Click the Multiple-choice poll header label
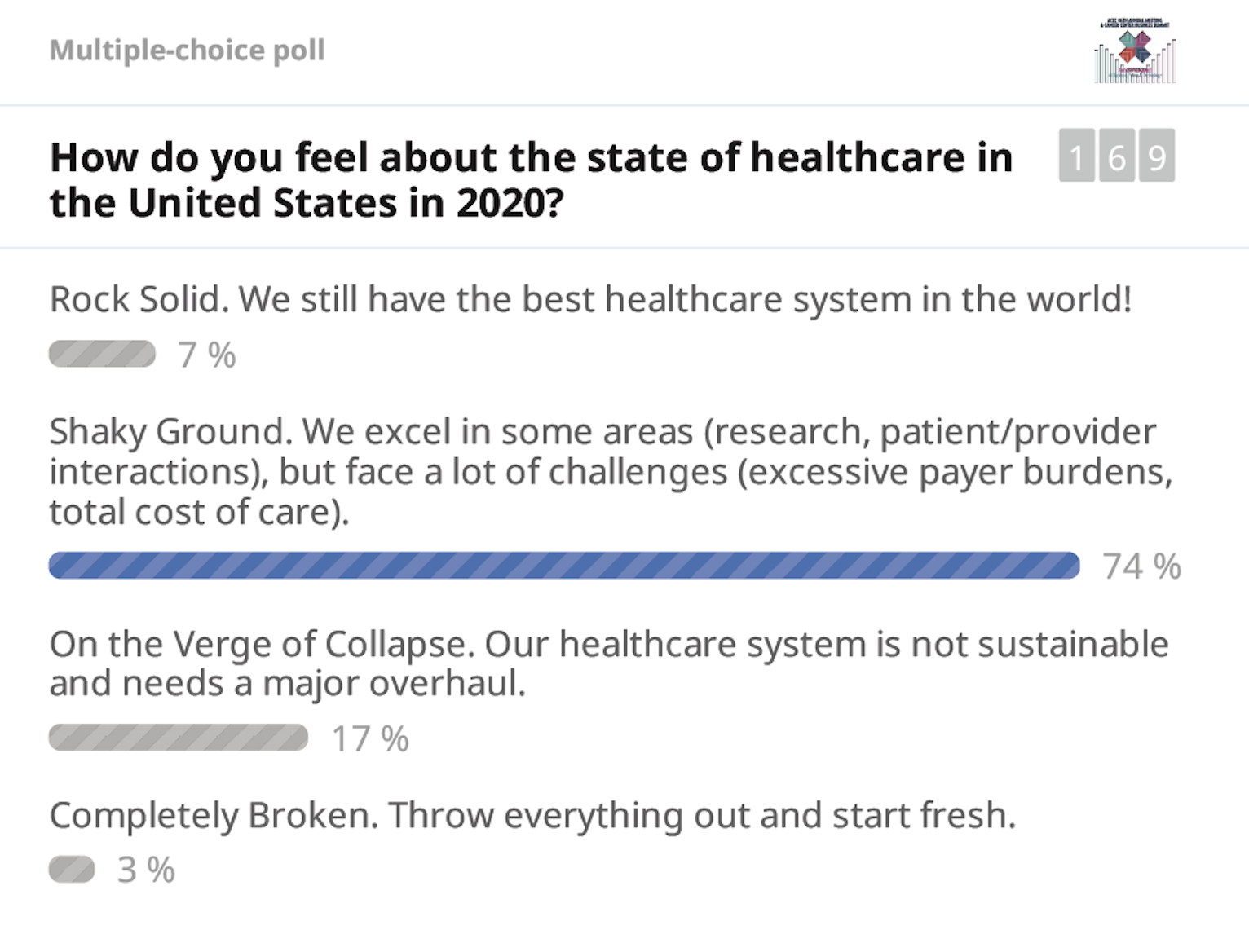This screenshot has width=1249, height=952. pyautogui.click(x=188, y=51)
